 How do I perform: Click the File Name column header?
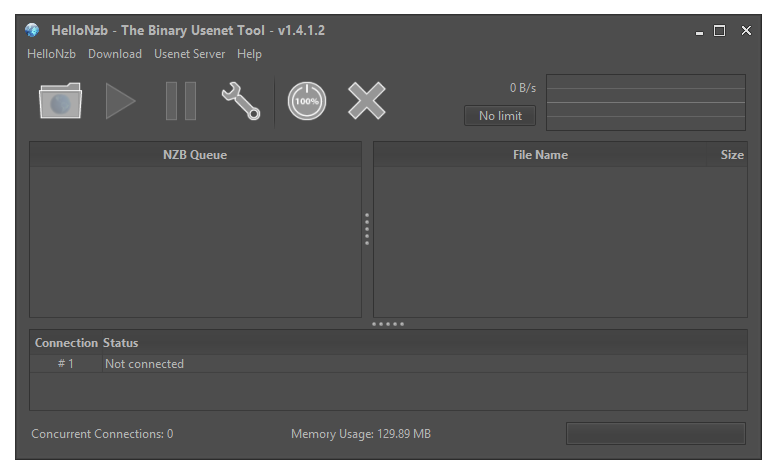tap(540, 154)
